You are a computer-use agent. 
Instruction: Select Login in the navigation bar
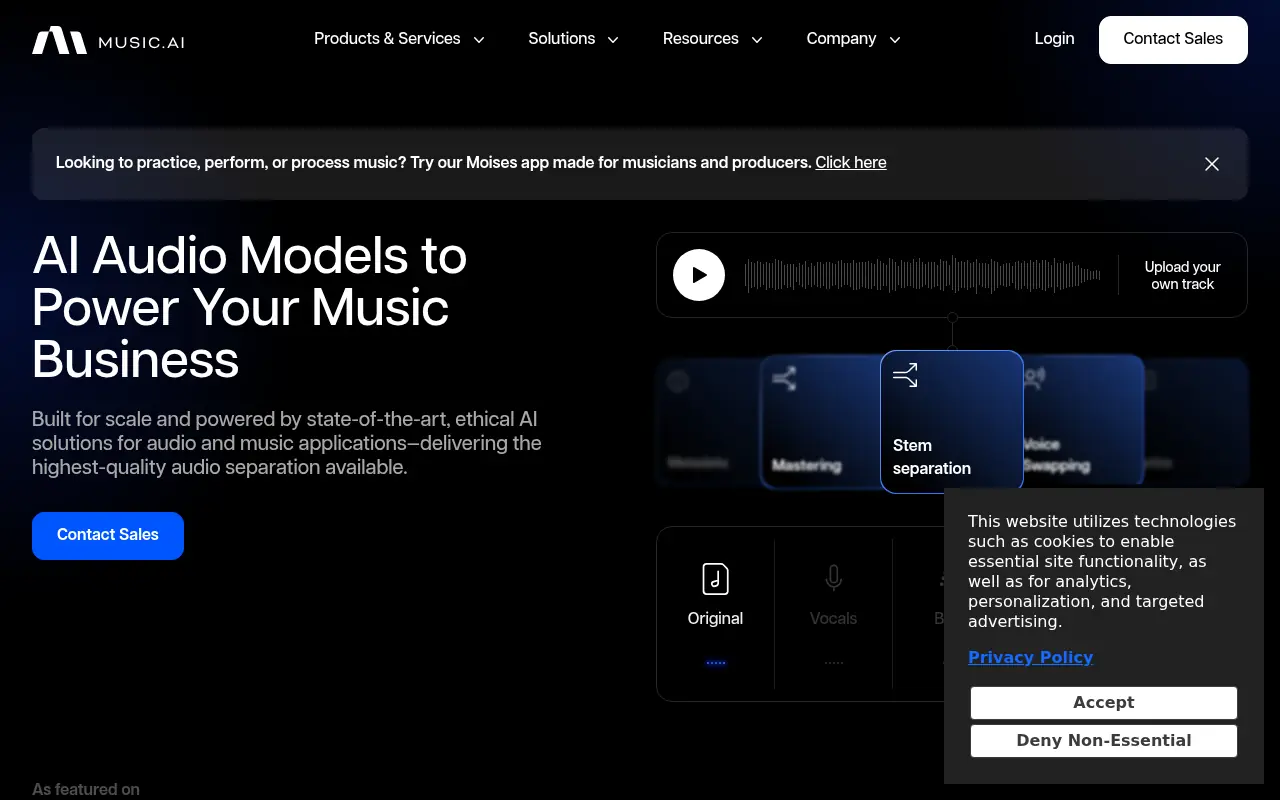[x=1054, y=39]
